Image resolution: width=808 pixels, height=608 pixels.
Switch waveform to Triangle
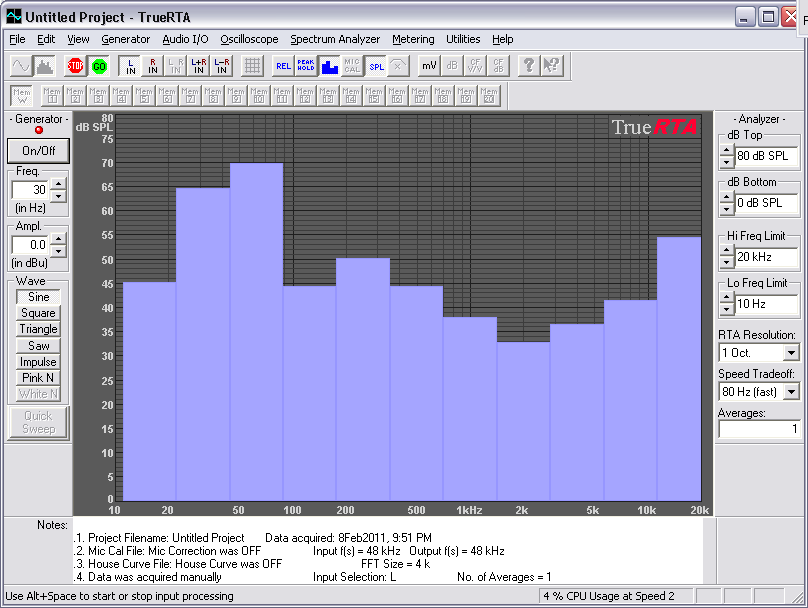pyautogui.click(x=38, y=329)
